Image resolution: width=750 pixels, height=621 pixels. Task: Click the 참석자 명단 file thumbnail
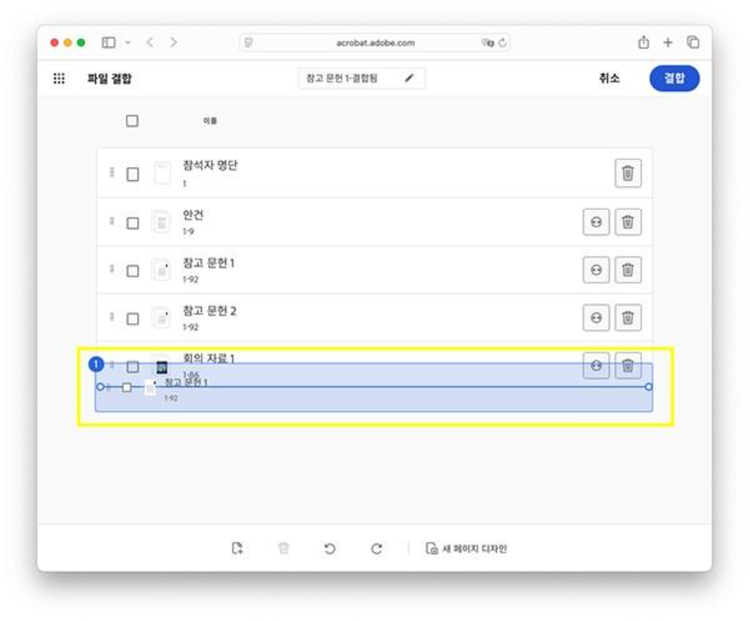pos(162,173)
